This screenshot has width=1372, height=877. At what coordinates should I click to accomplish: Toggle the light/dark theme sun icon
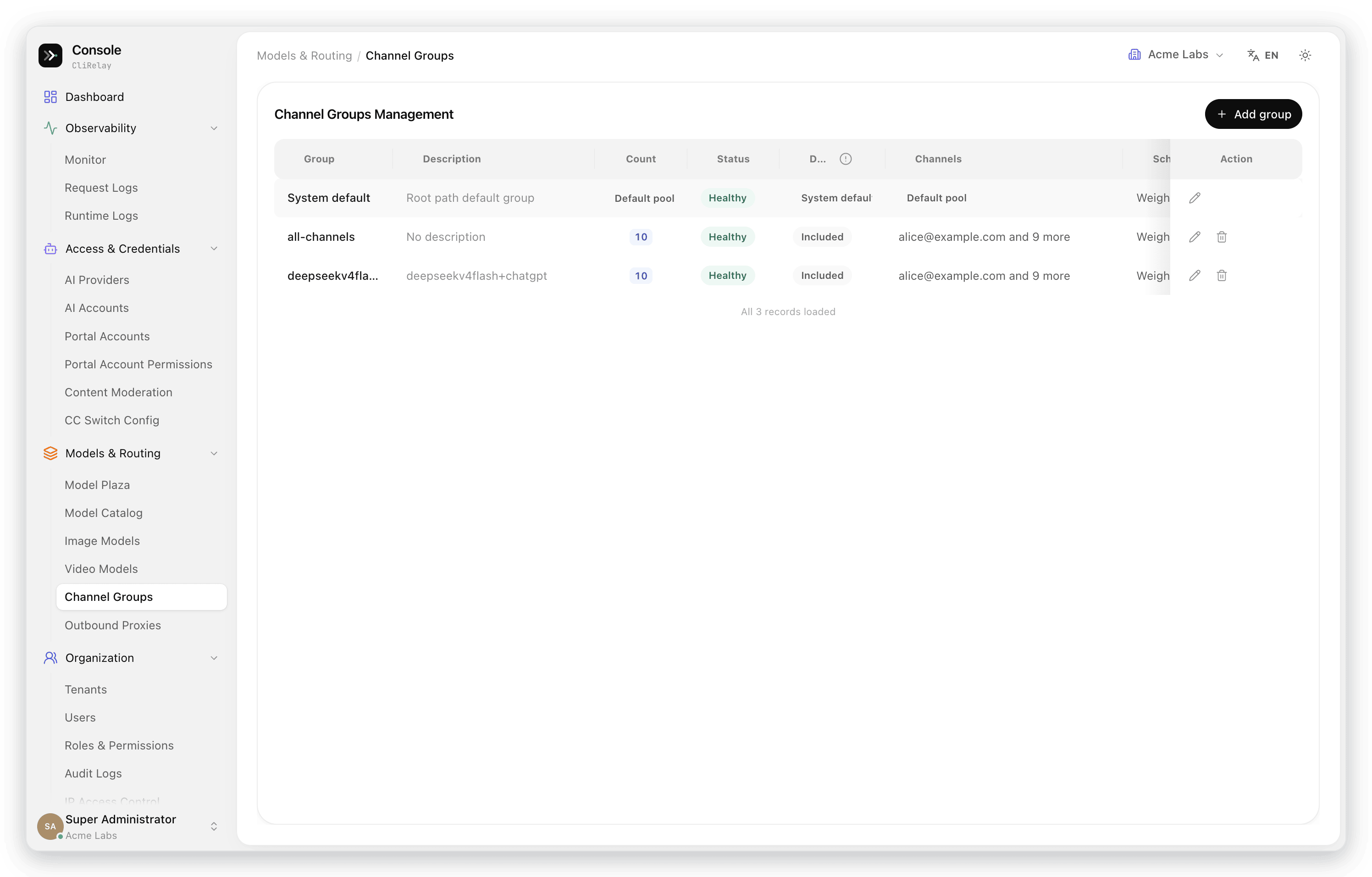point(1305,56)
